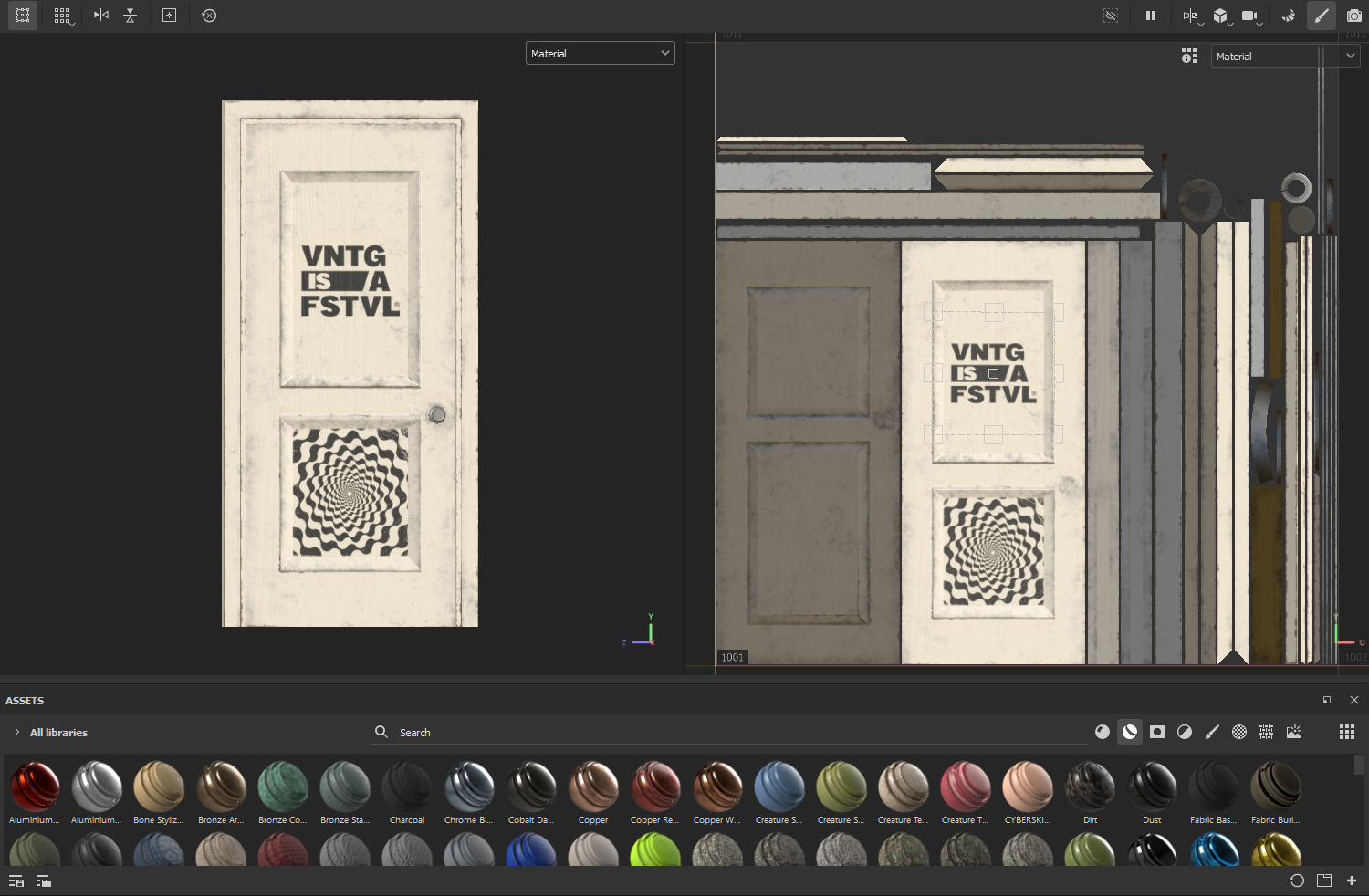Image resolution: width=1369 pixels, height=896 pixels.
Task: Filter assets by environment maps
Action: pyautogui.click(x=1294, y=732)
